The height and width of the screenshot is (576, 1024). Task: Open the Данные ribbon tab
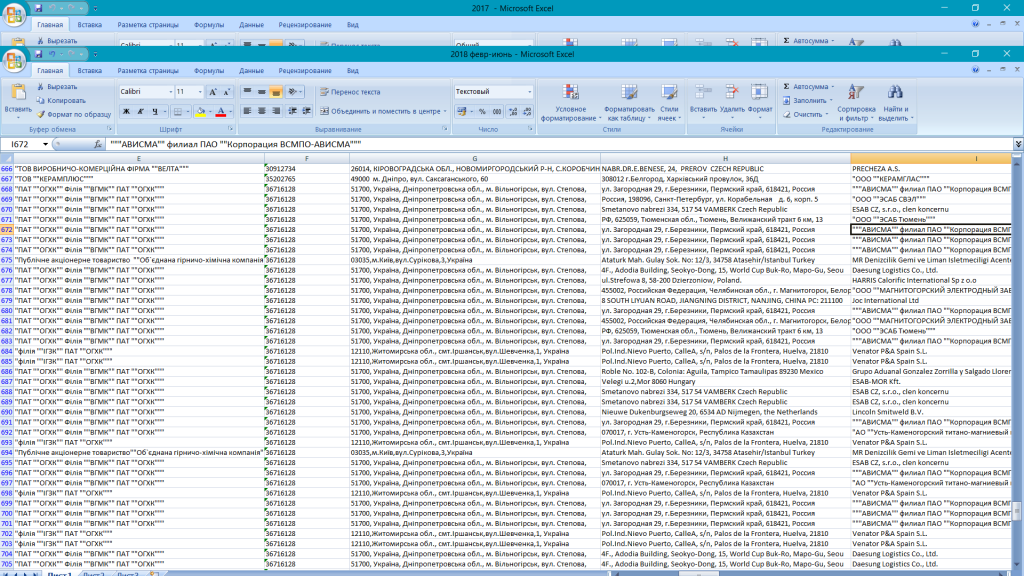tap(252, 71)
